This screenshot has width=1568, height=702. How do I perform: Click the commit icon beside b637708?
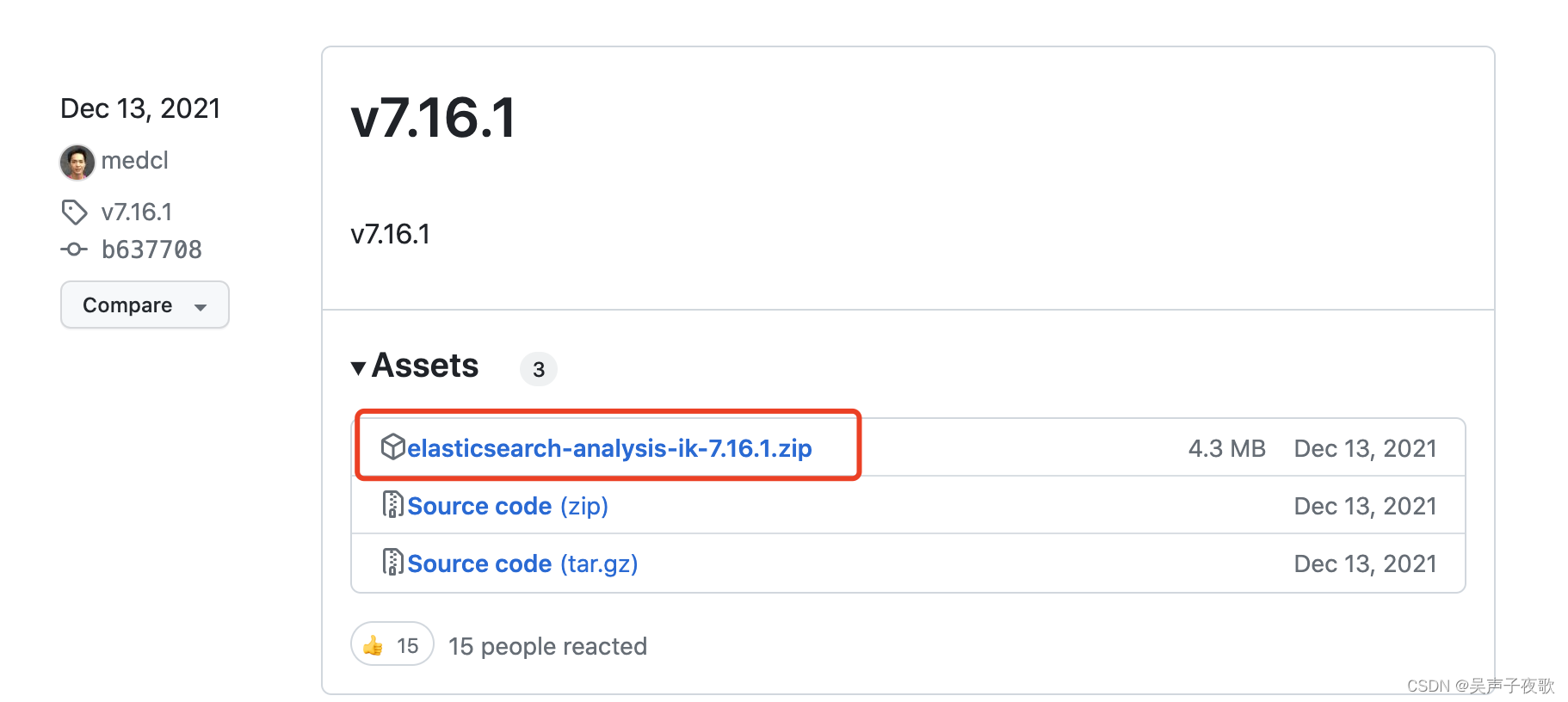pos(74,249)
